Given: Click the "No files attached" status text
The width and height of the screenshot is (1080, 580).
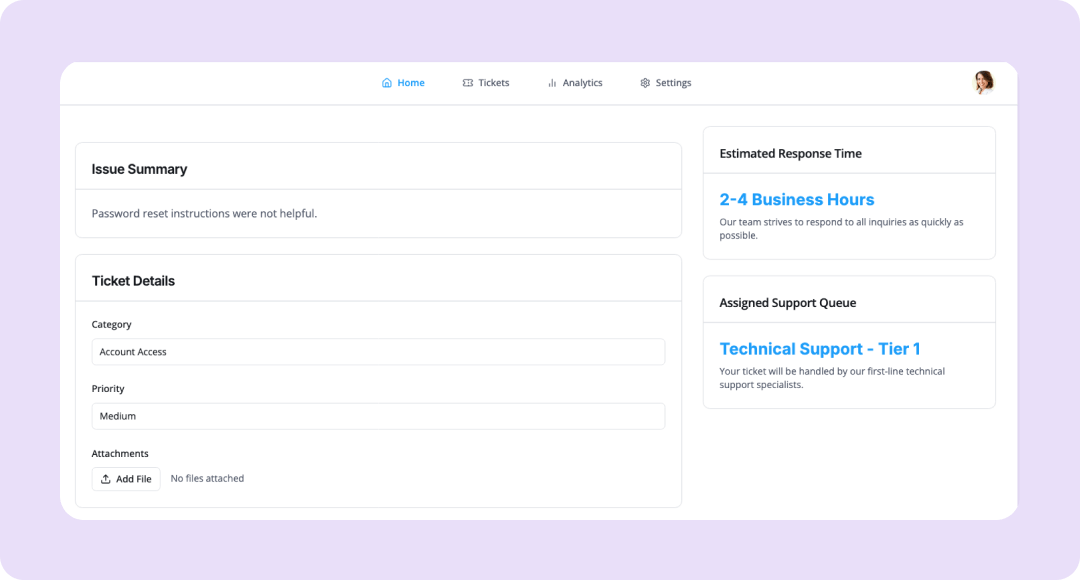Looking at the screenshot, I should tap(207, 479).
